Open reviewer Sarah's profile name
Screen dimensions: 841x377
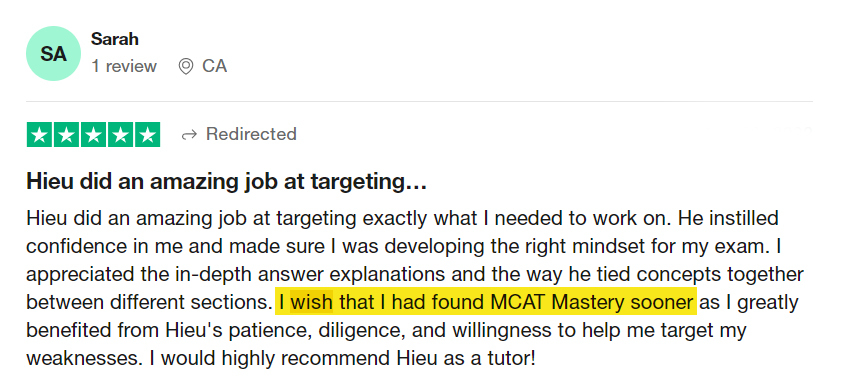(115, 39)
